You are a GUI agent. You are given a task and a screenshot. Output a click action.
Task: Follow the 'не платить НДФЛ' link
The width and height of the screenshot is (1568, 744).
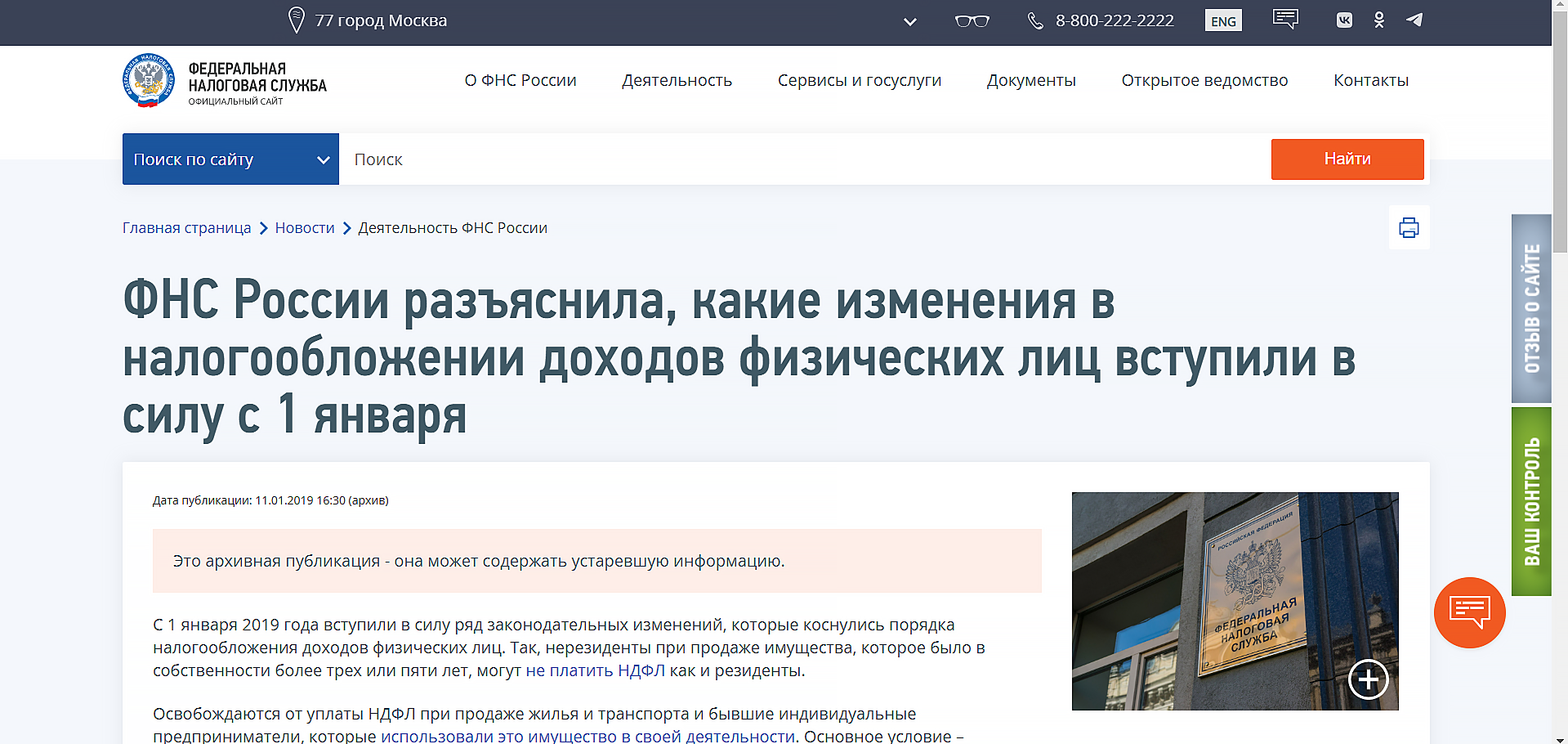click(595, 670)
